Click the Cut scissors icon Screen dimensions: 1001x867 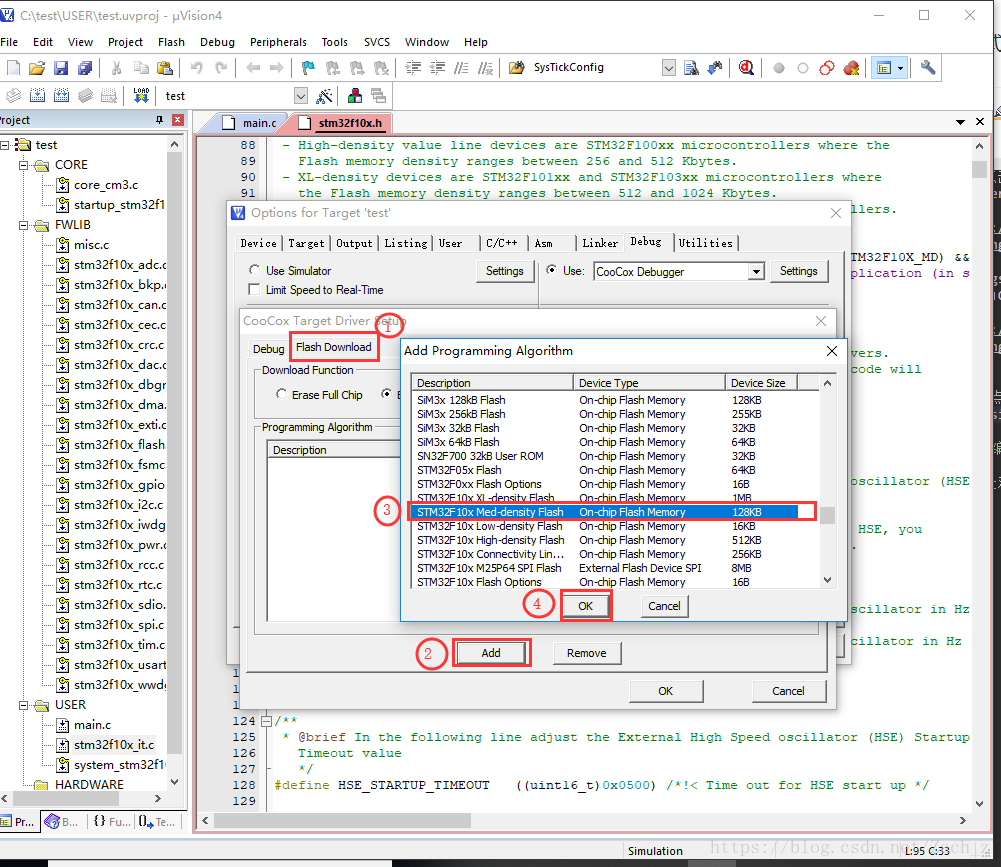pyautogui.click(x=116, y=68)
